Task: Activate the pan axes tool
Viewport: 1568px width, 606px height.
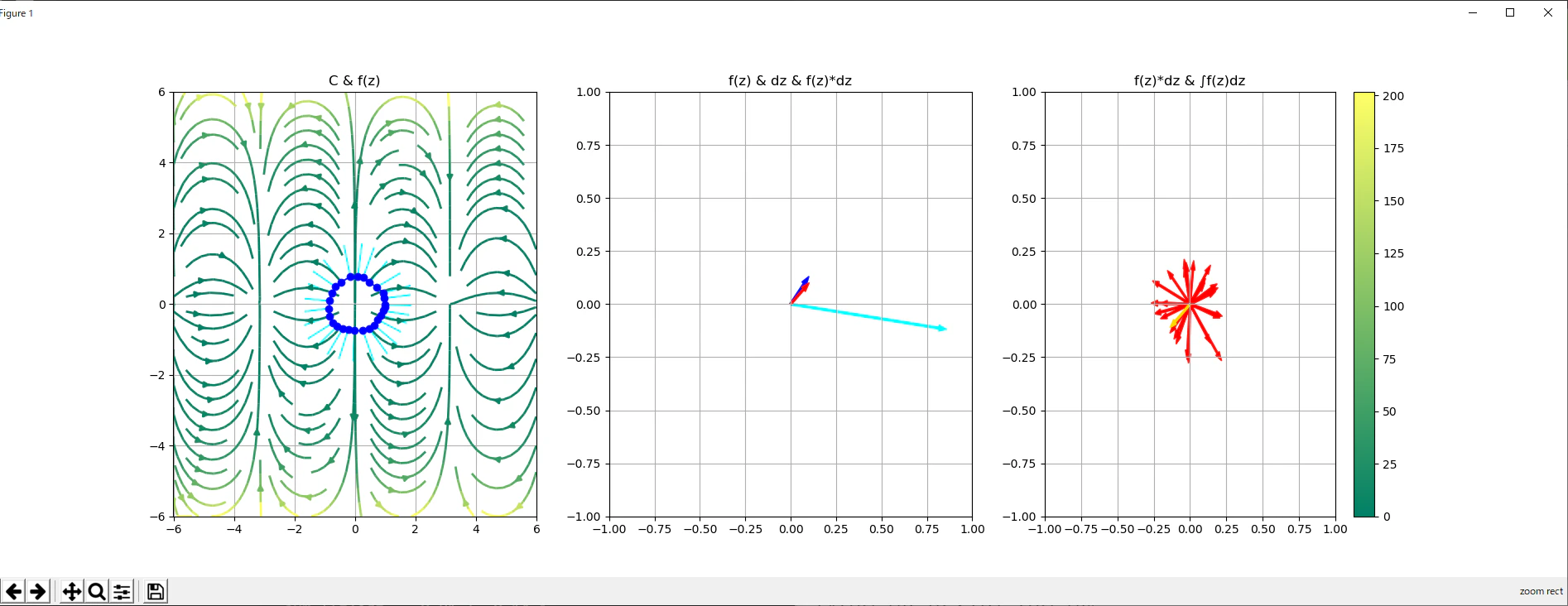Action: click(x=72, y=591)
